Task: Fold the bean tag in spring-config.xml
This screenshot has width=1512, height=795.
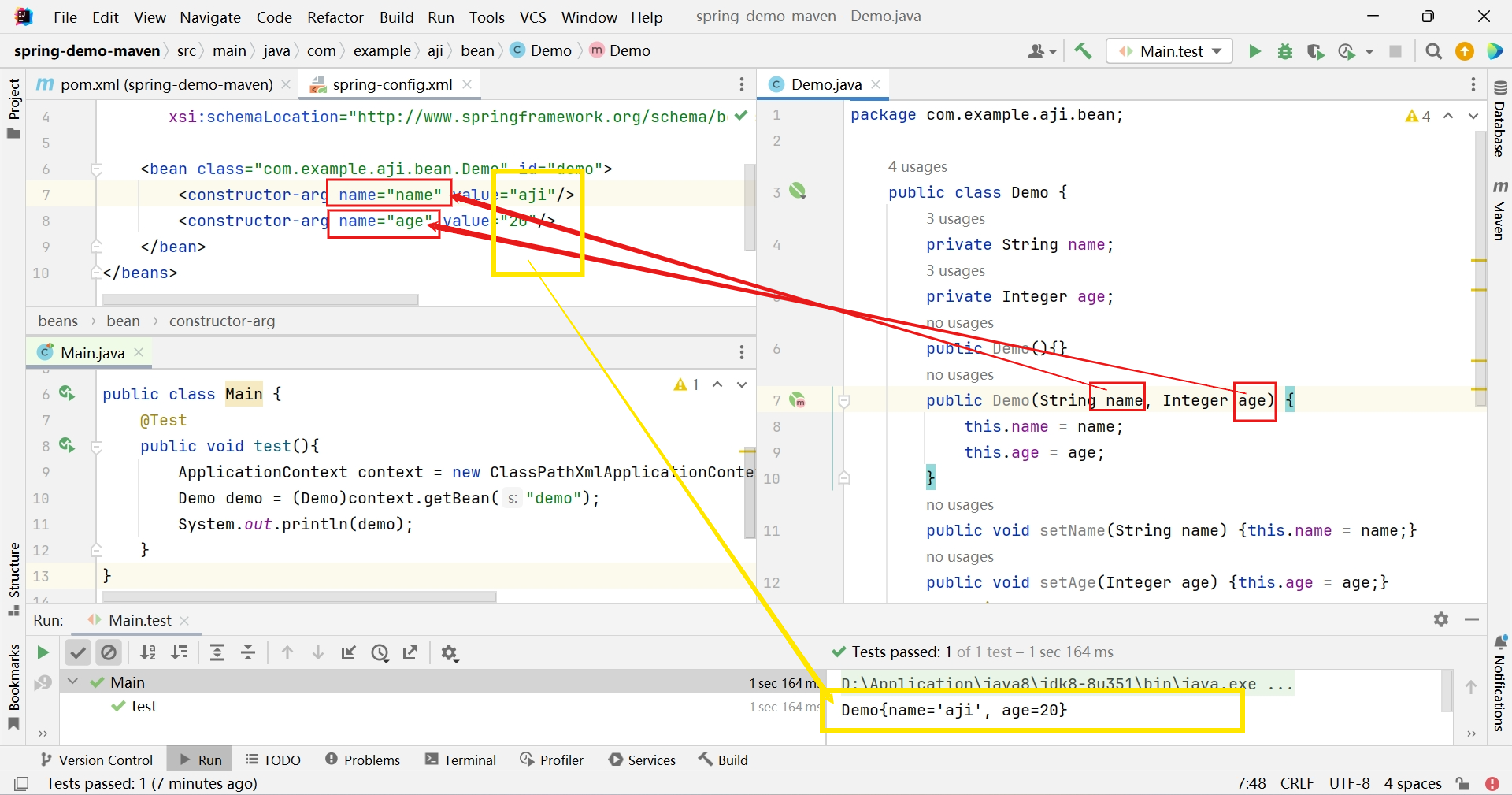Action: (96, 169)
